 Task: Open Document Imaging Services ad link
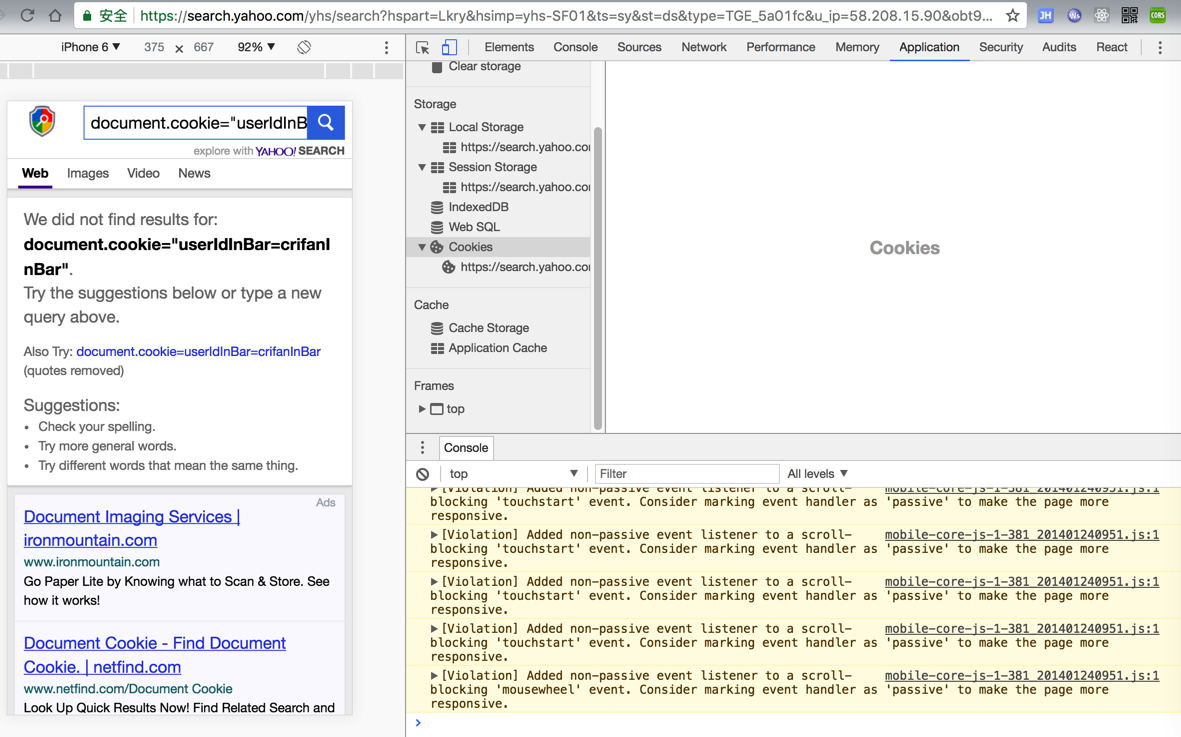pyautogui.click(x=132, y=528)
